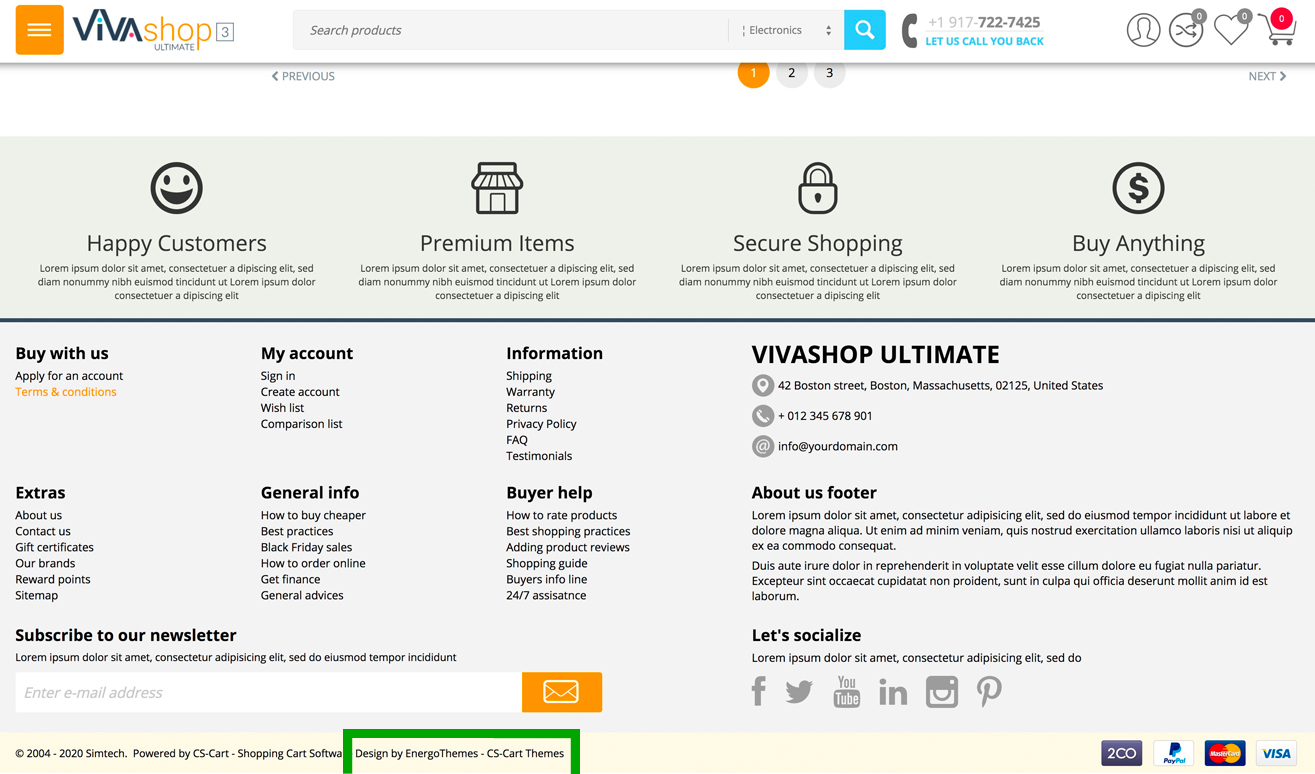The image size is (1315, 774).
Task: Visit the YouTube social icon
Action: [846, 691]
